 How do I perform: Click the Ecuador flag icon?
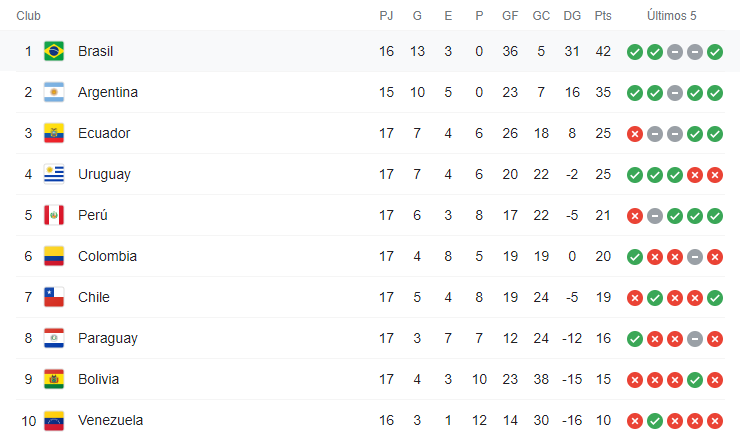(54, 133)
